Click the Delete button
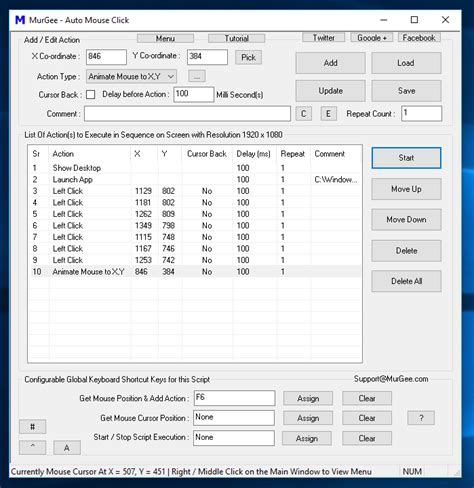Viewport: 474px width, 488px height. [x=406, y=251]
